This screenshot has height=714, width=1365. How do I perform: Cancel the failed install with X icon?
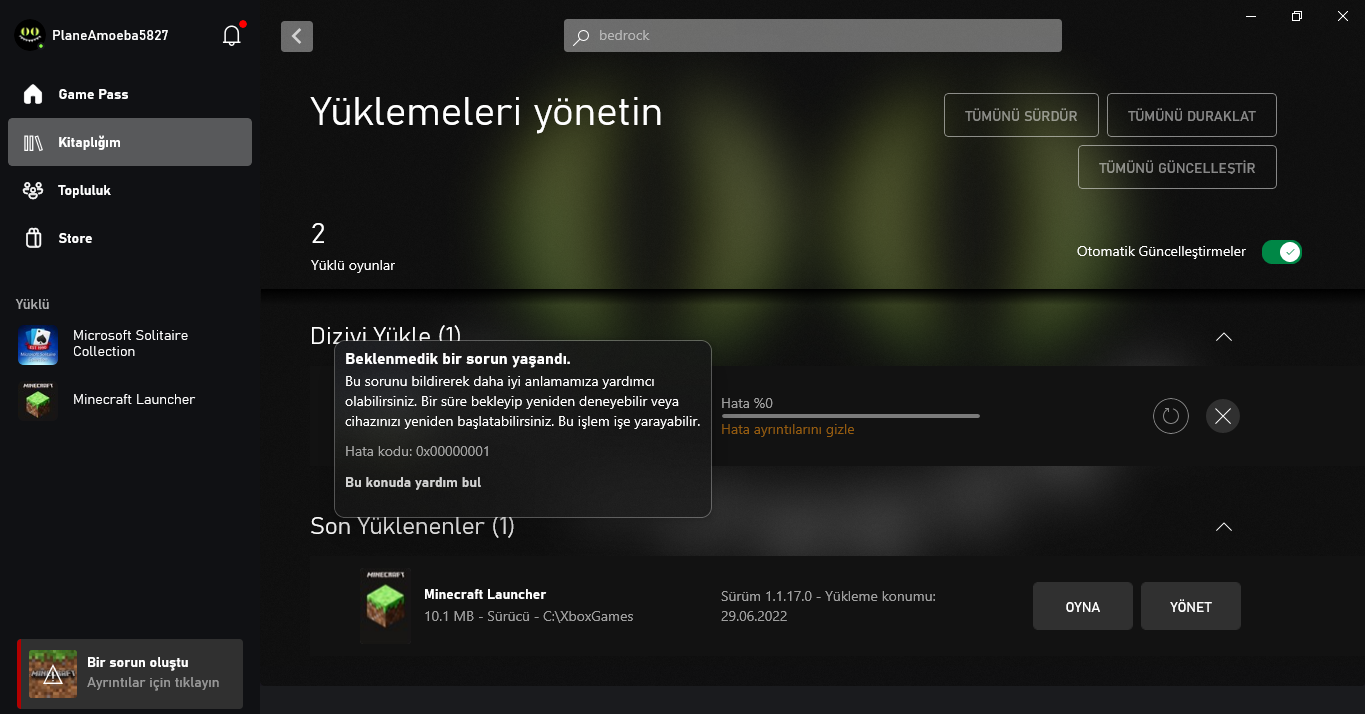pyautogui.click(x=1222, y=416)
